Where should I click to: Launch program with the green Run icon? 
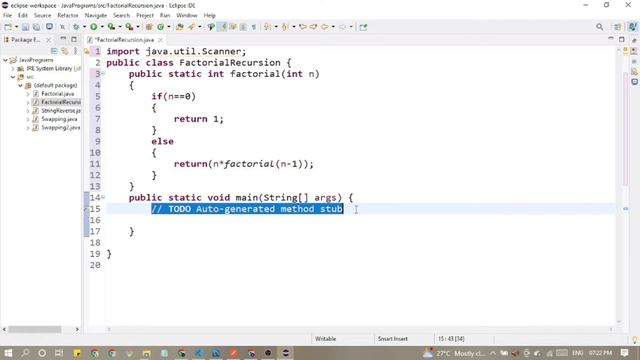click(93, 27)
